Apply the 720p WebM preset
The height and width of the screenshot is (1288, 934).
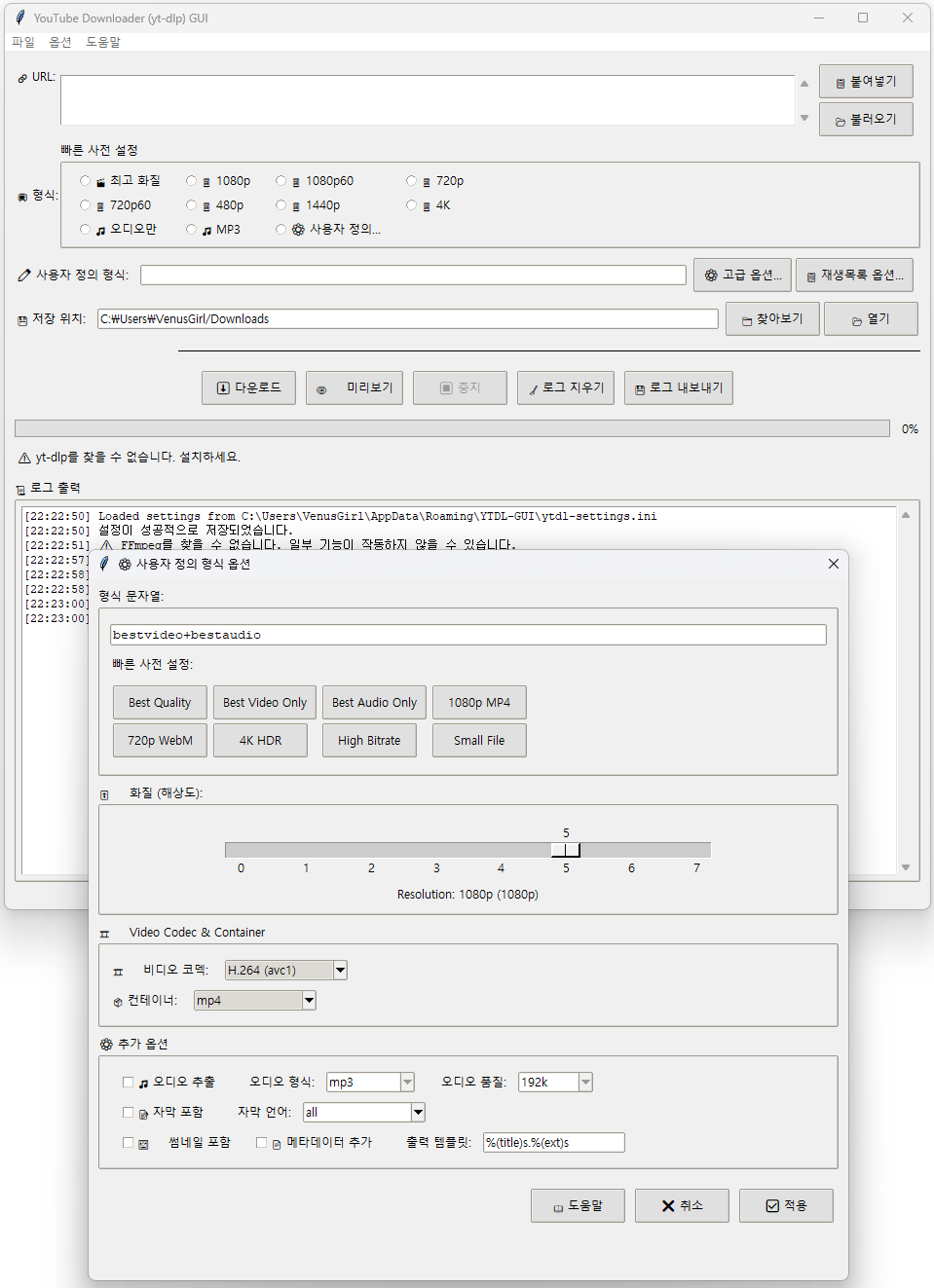160,741
